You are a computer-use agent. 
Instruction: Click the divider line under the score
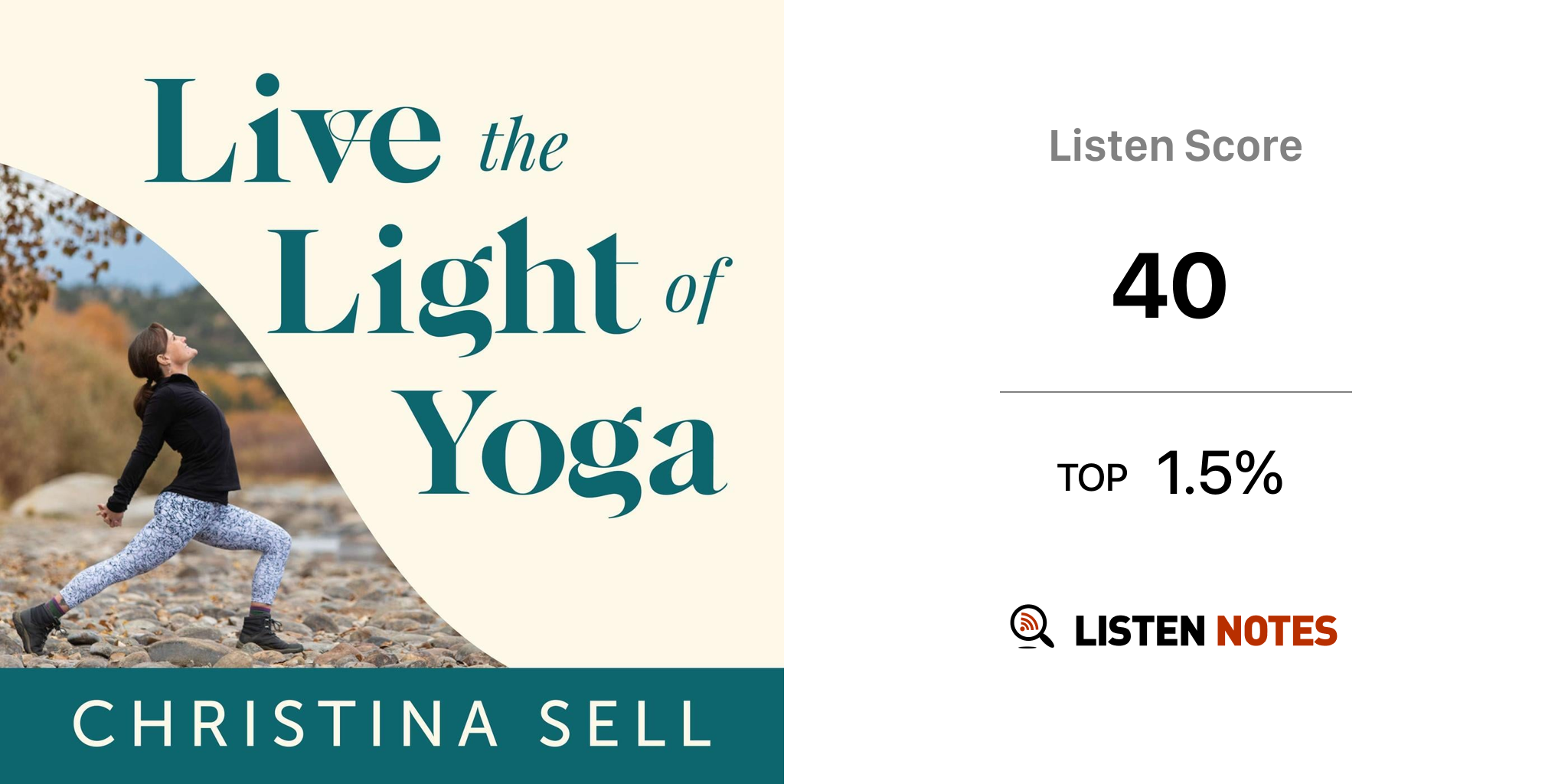pos(1175,392)
